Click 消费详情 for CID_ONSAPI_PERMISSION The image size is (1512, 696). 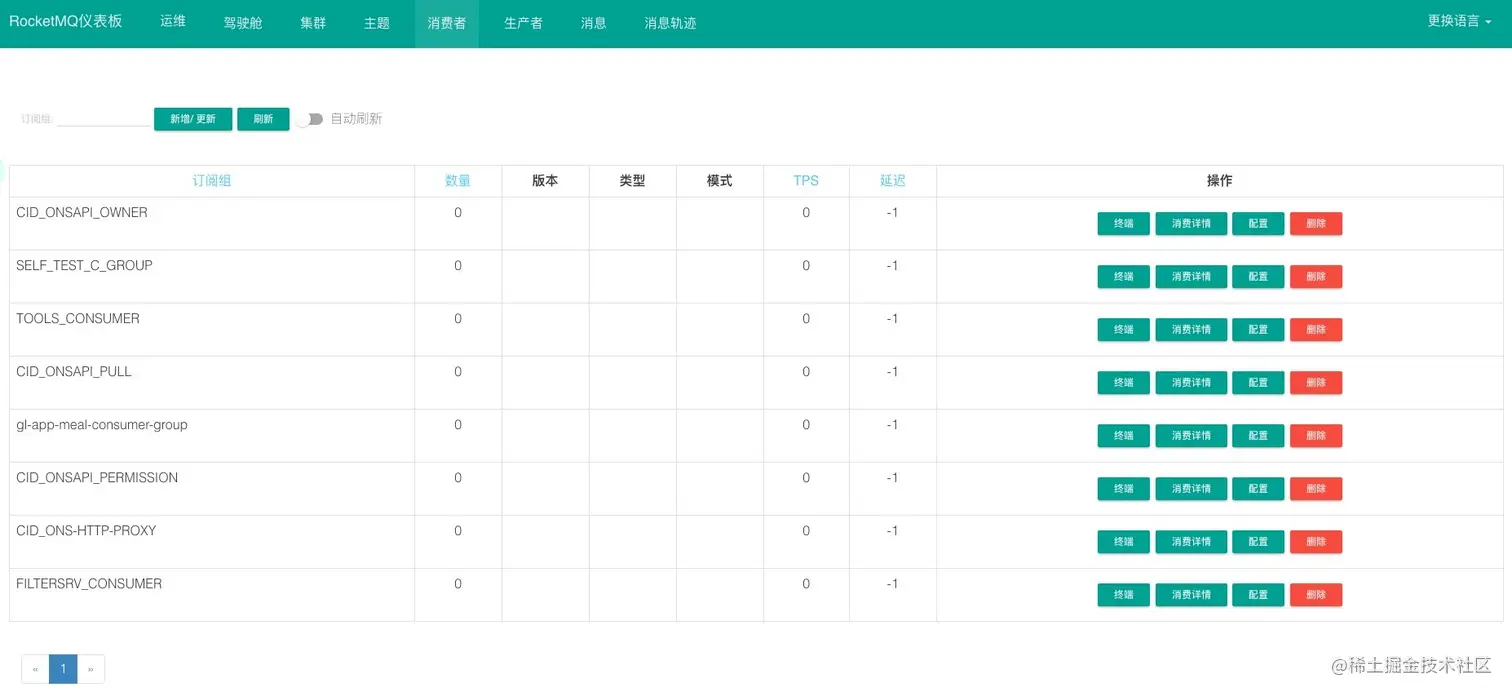pos(1191,489)
